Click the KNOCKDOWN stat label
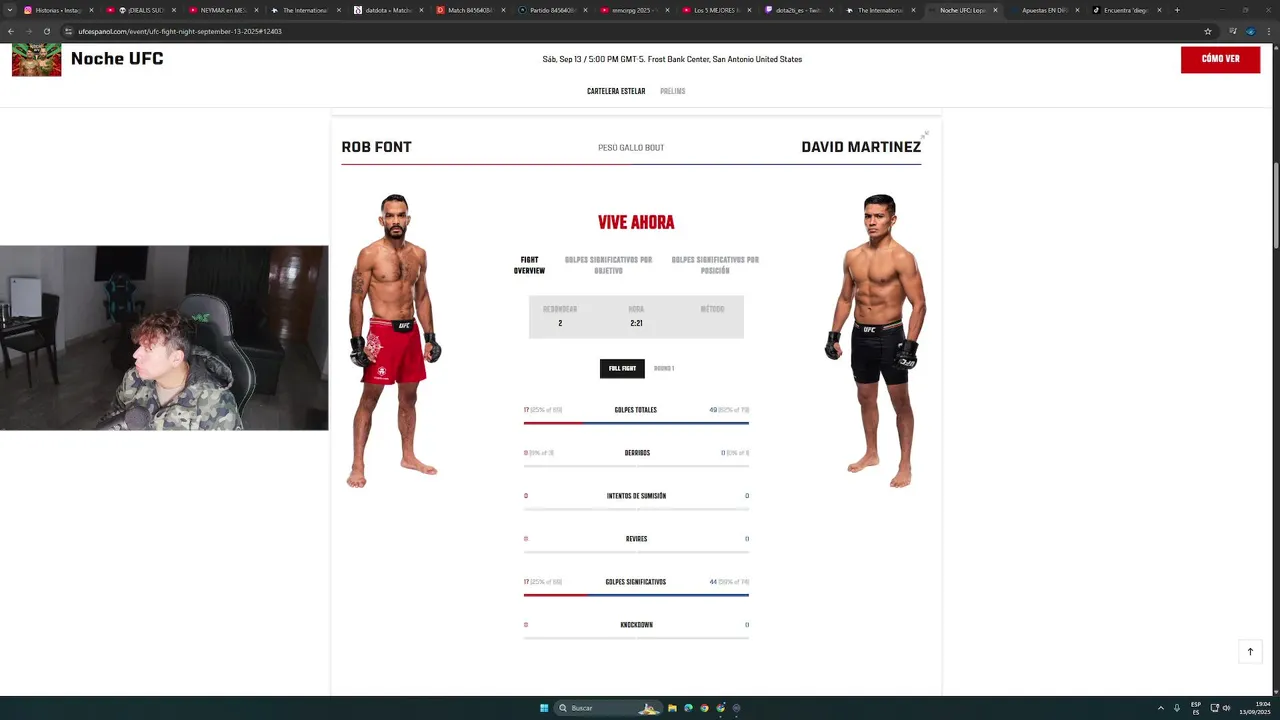Image resolution: width=1280 pixels, height=720 pixels. pyautogui.click(x=636, y=625)
